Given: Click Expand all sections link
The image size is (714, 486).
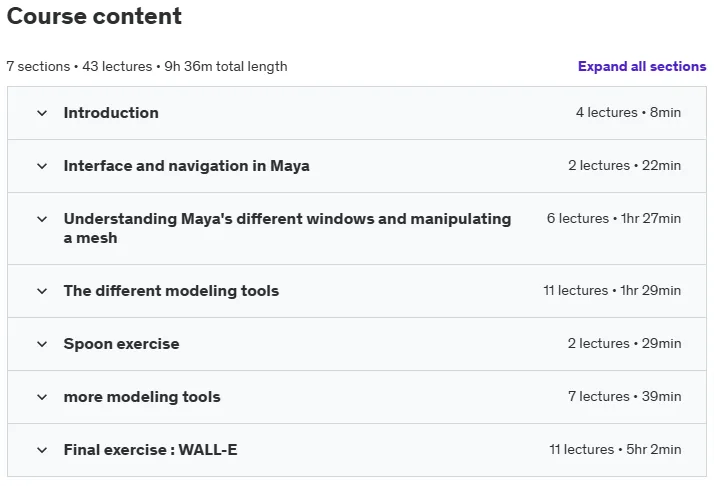Looking at the screenshot, I should [642, 67].
